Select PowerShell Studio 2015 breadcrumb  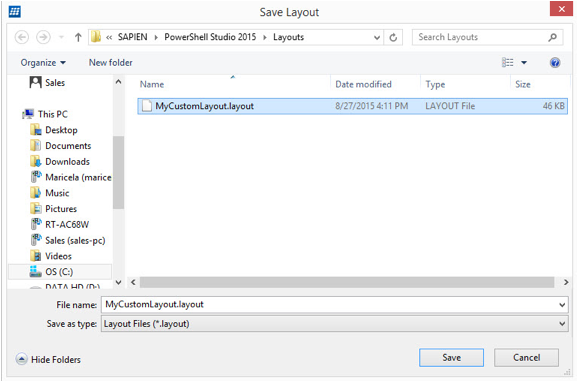tap(210, 37)
